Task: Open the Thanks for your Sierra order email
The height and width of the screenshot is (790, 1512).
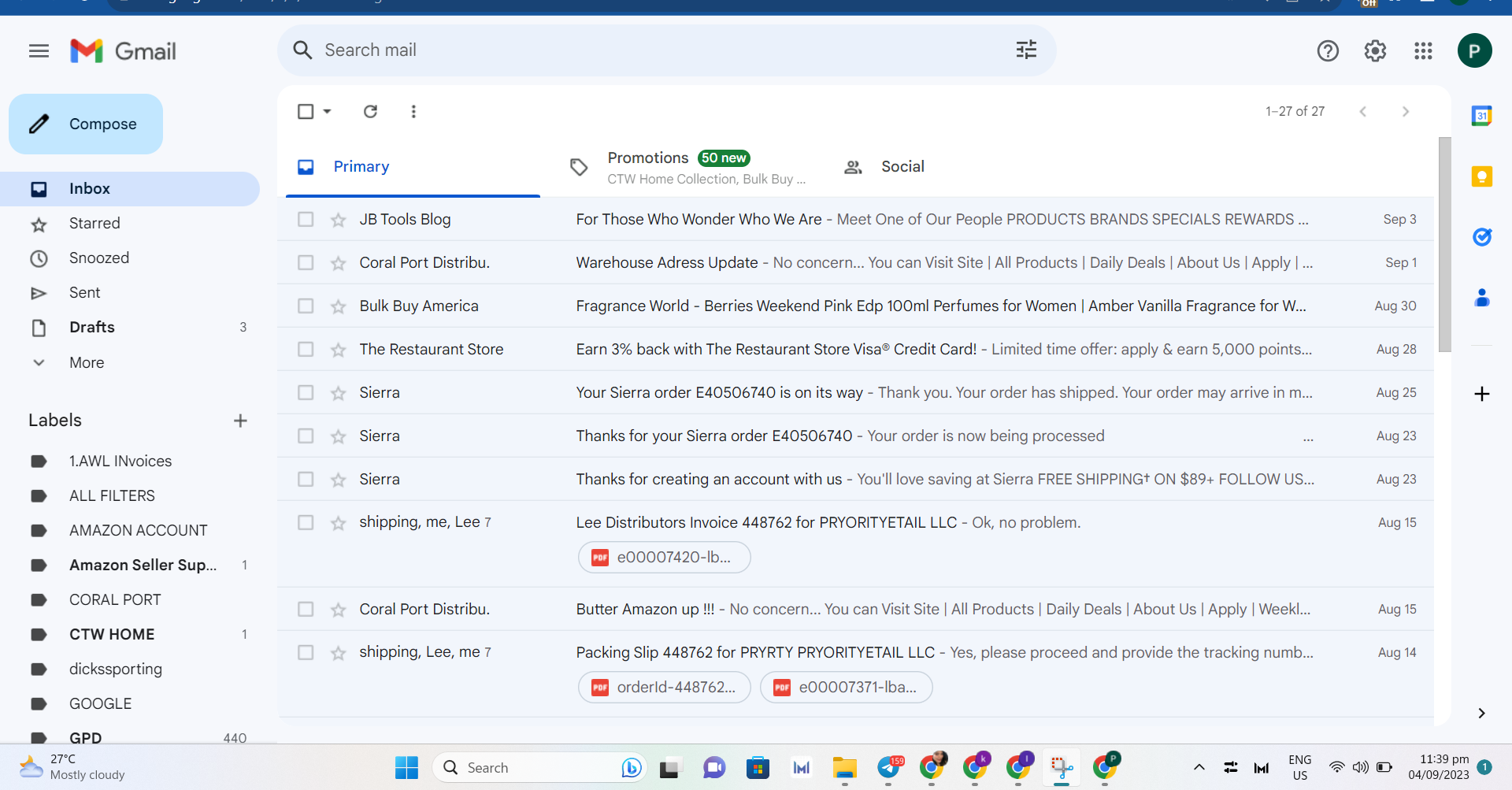Action: coord(855,436)
